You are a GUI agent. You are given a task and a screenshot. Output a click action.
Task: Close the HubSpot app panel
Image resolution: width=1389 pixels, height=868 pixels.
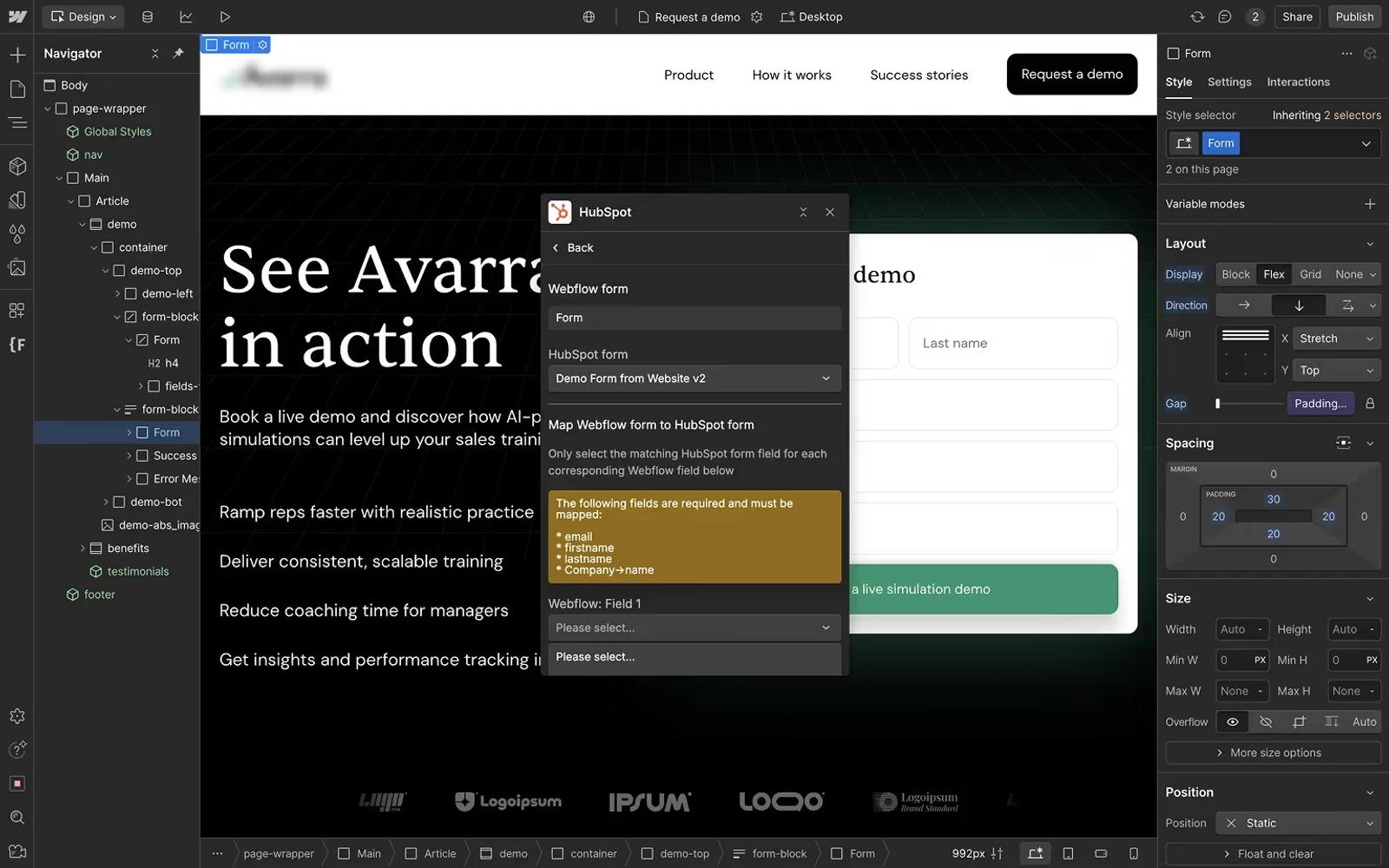(x=830, y=212)
